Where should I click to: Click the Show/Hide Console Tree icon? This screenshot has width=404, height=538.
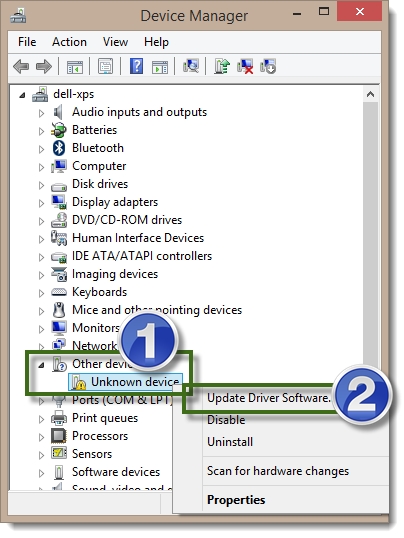pyautogui.click(x=75, y=66)
